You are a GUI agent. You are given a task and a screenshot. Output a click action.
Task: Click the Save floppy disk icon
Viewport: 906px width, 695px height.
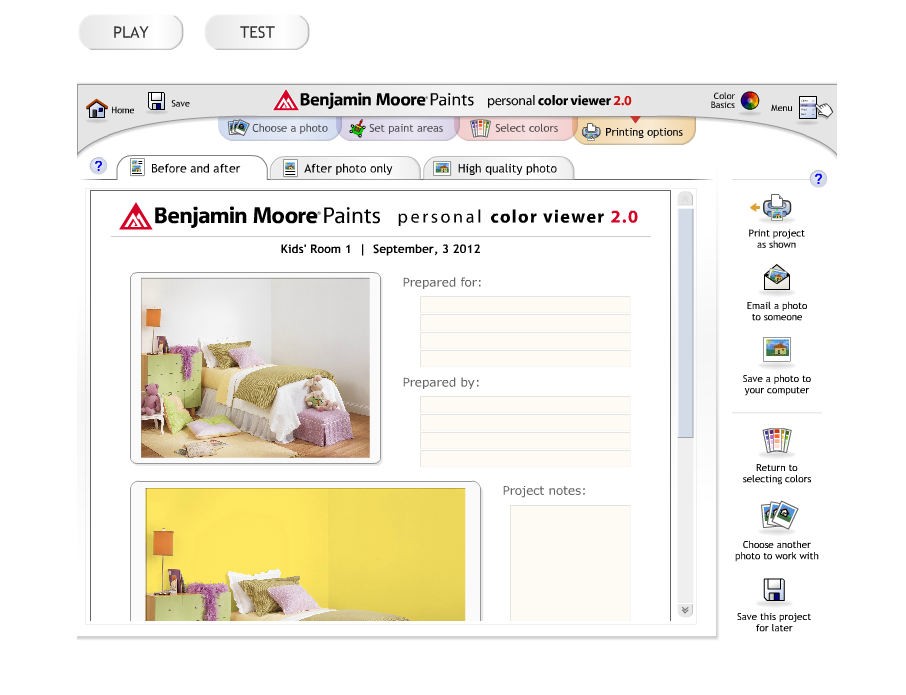(x=156, y=101)
